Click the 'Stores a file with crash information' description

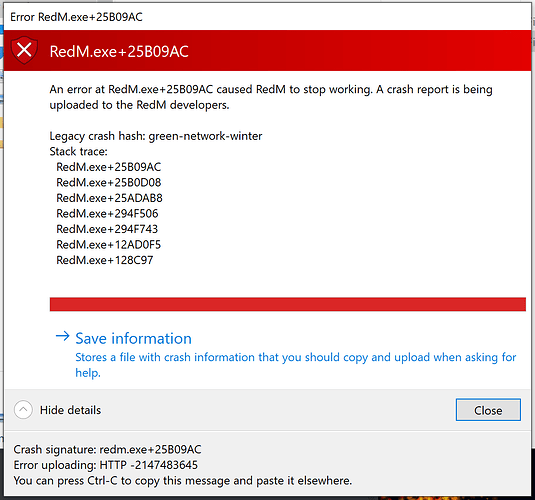click(295, 365)
